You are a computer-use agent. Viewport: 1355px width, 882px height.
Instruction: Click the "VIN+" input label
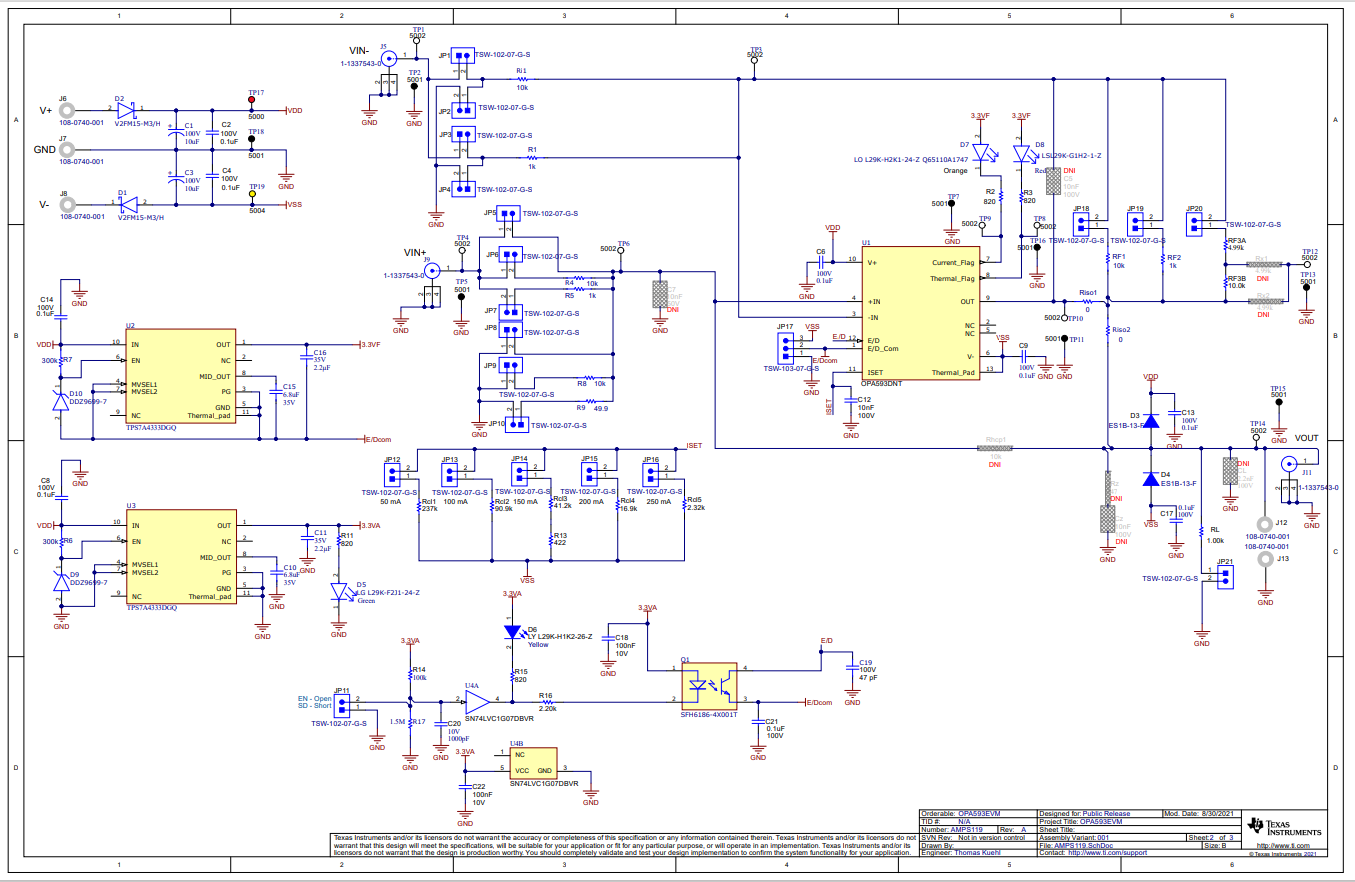[415, 253]
